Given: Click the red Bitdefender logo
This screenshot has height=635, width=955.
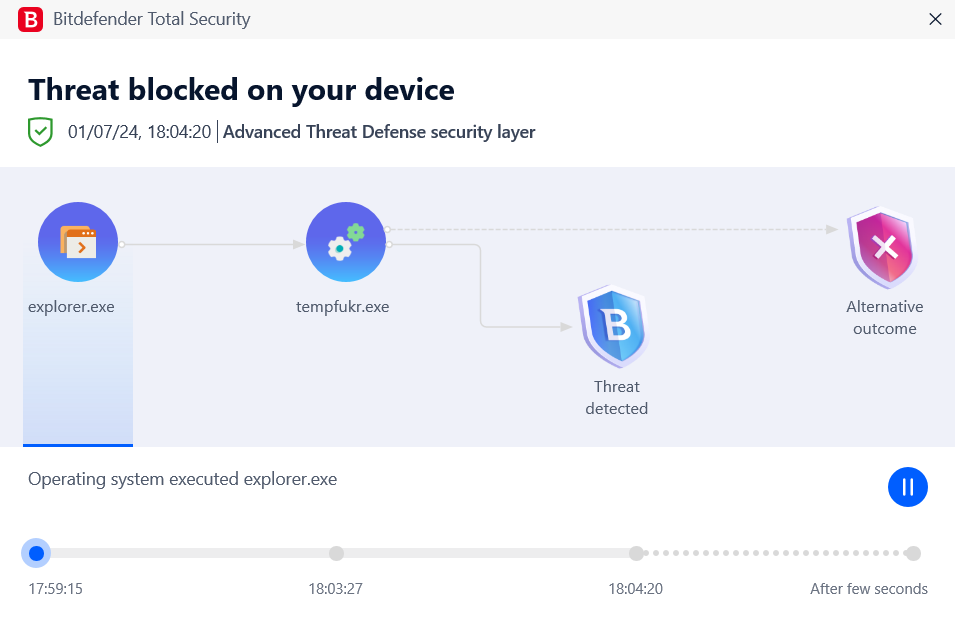Looking at the screenshot, I should tap(30, 19).
